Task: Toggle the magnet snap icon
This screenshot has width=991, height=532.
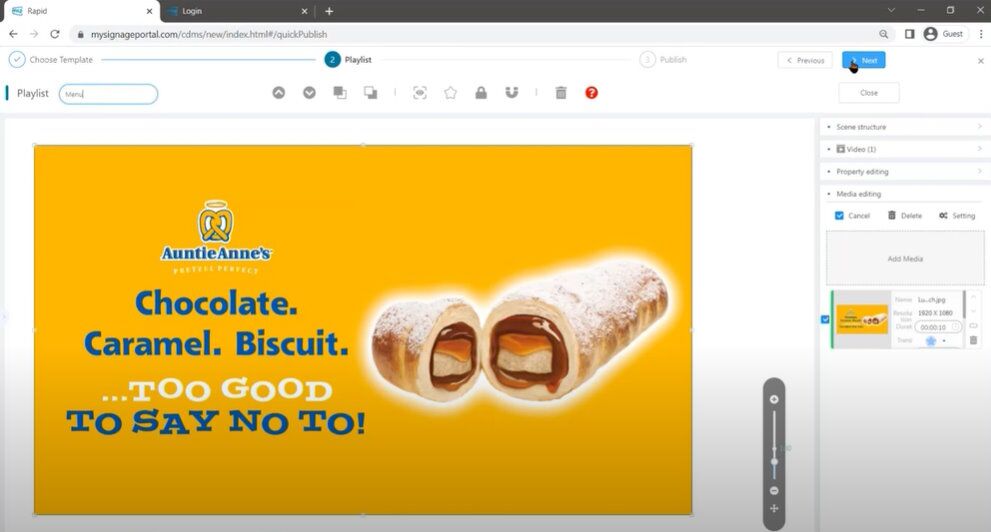Action: [511, 93]
